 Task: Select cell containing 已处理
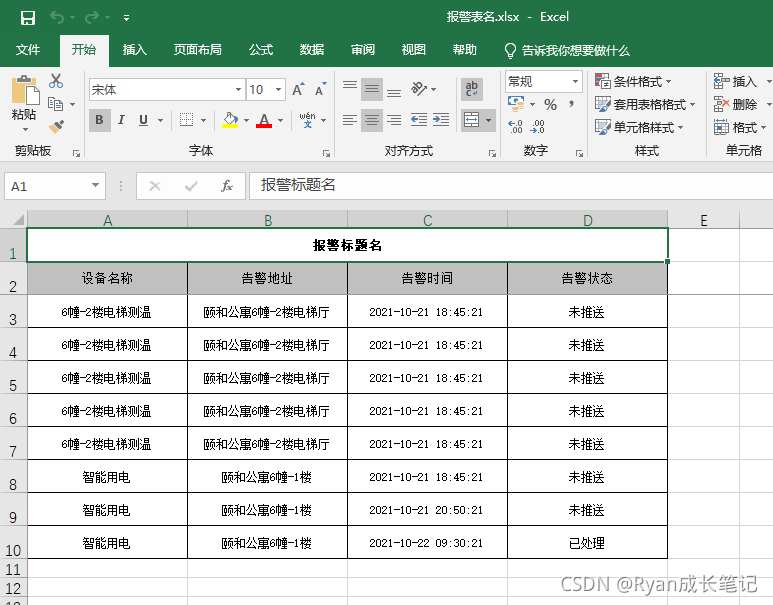click(x=587, y=542)
